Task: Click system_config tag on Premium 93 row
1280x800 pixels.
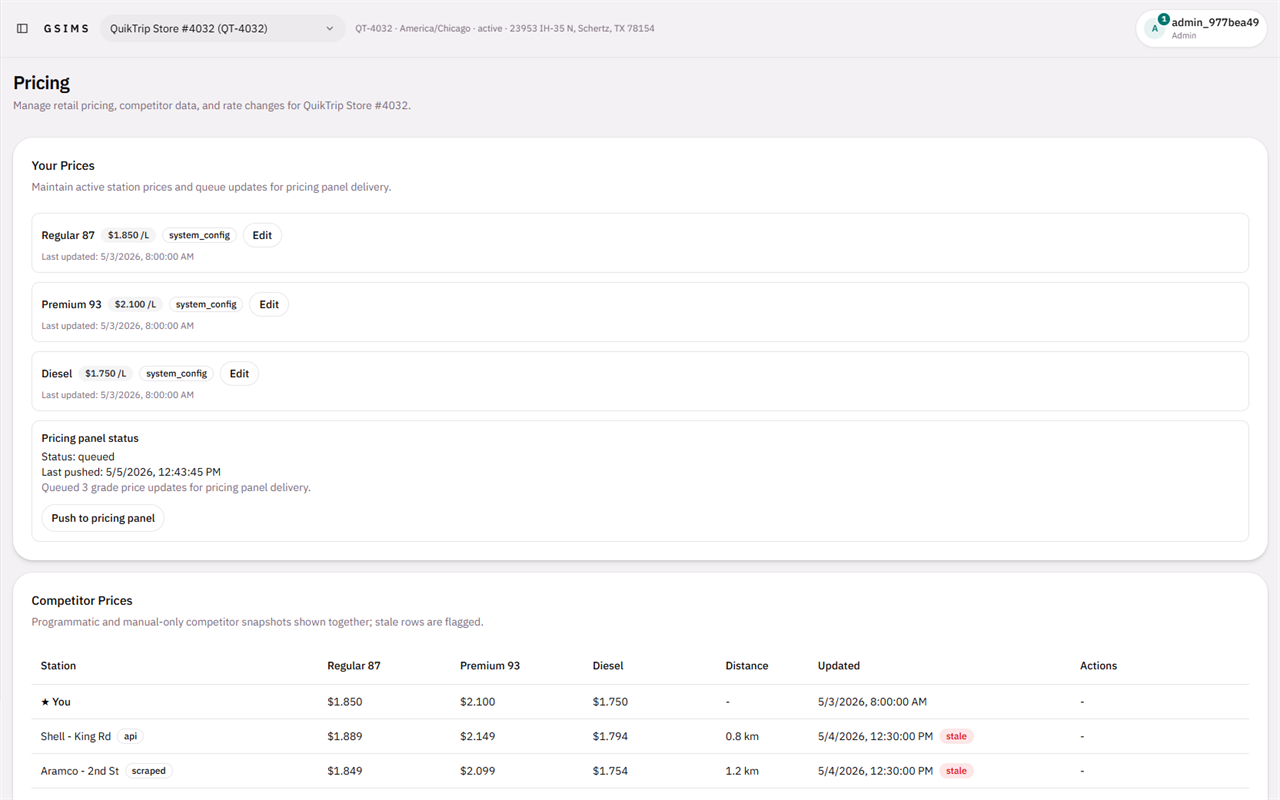Action: pyautogui.click(x=206, y=304)
